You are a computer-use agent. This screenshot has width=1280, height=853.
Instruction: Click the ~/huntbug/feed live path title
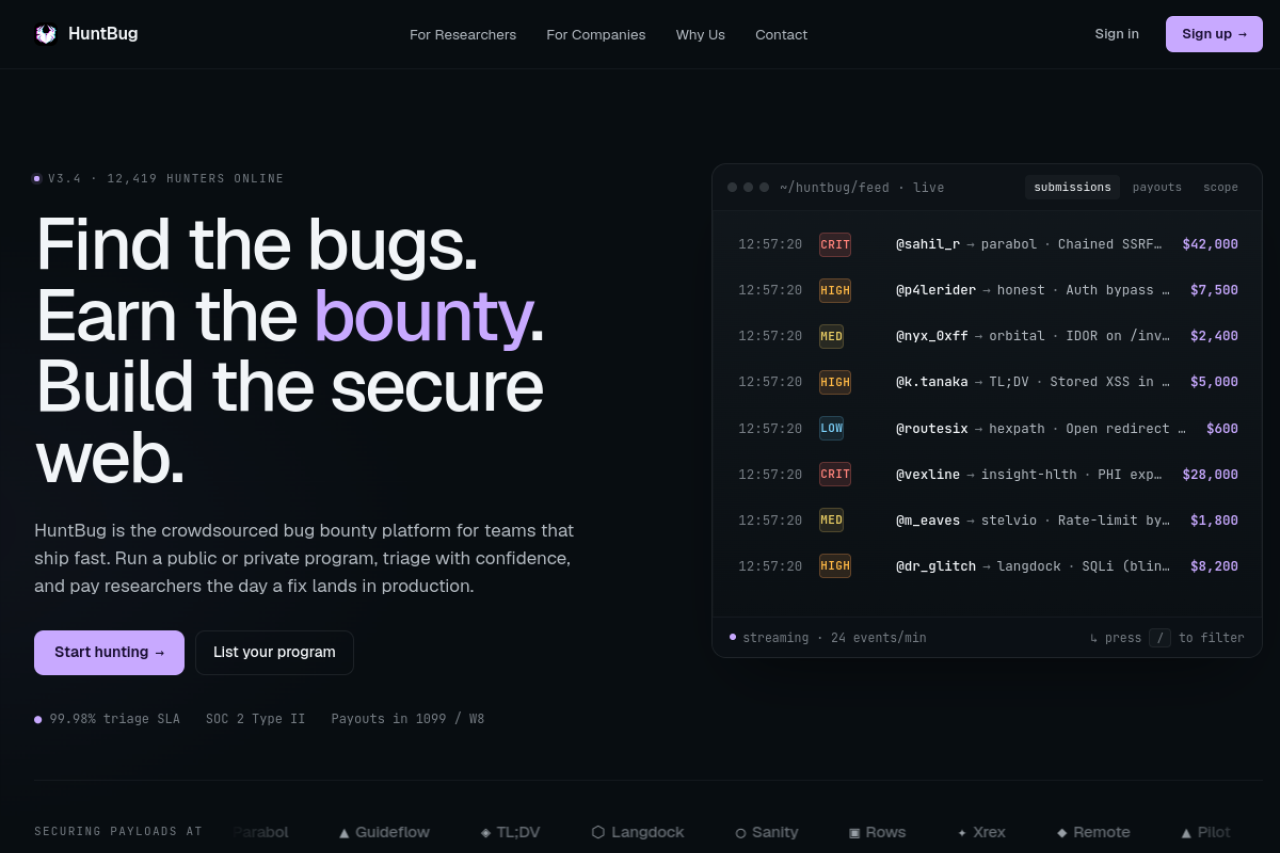click(x=862, y=187)
